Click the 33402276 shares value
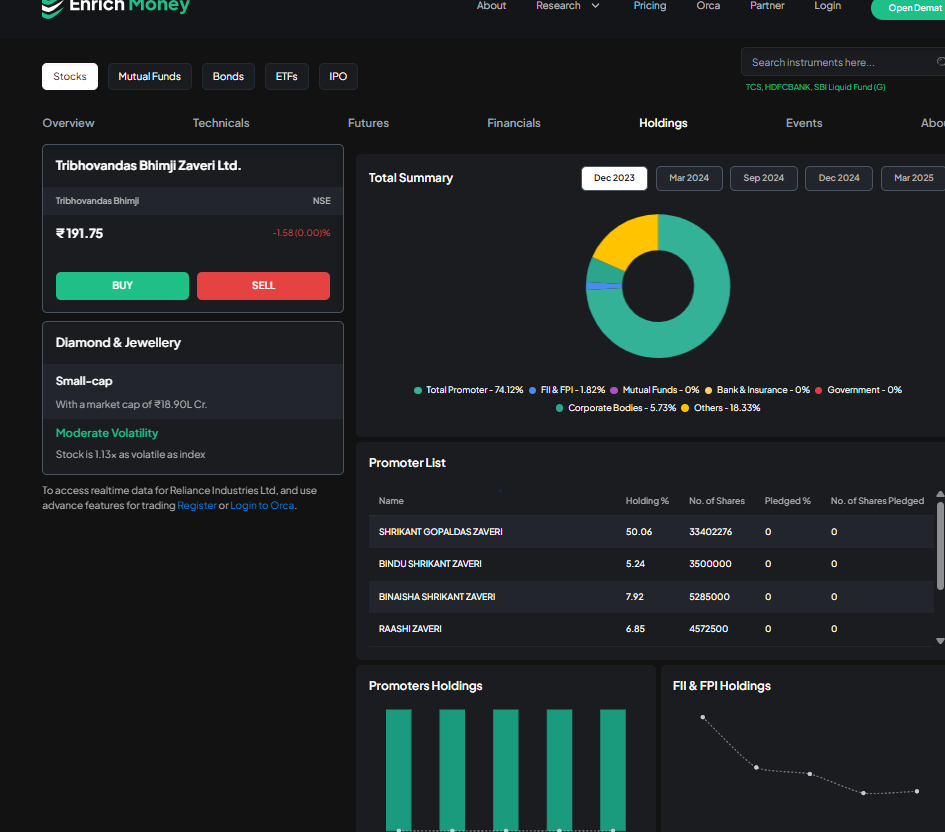Screen dimensions: 945x832 pyautogui.click(x=711, y=532)
